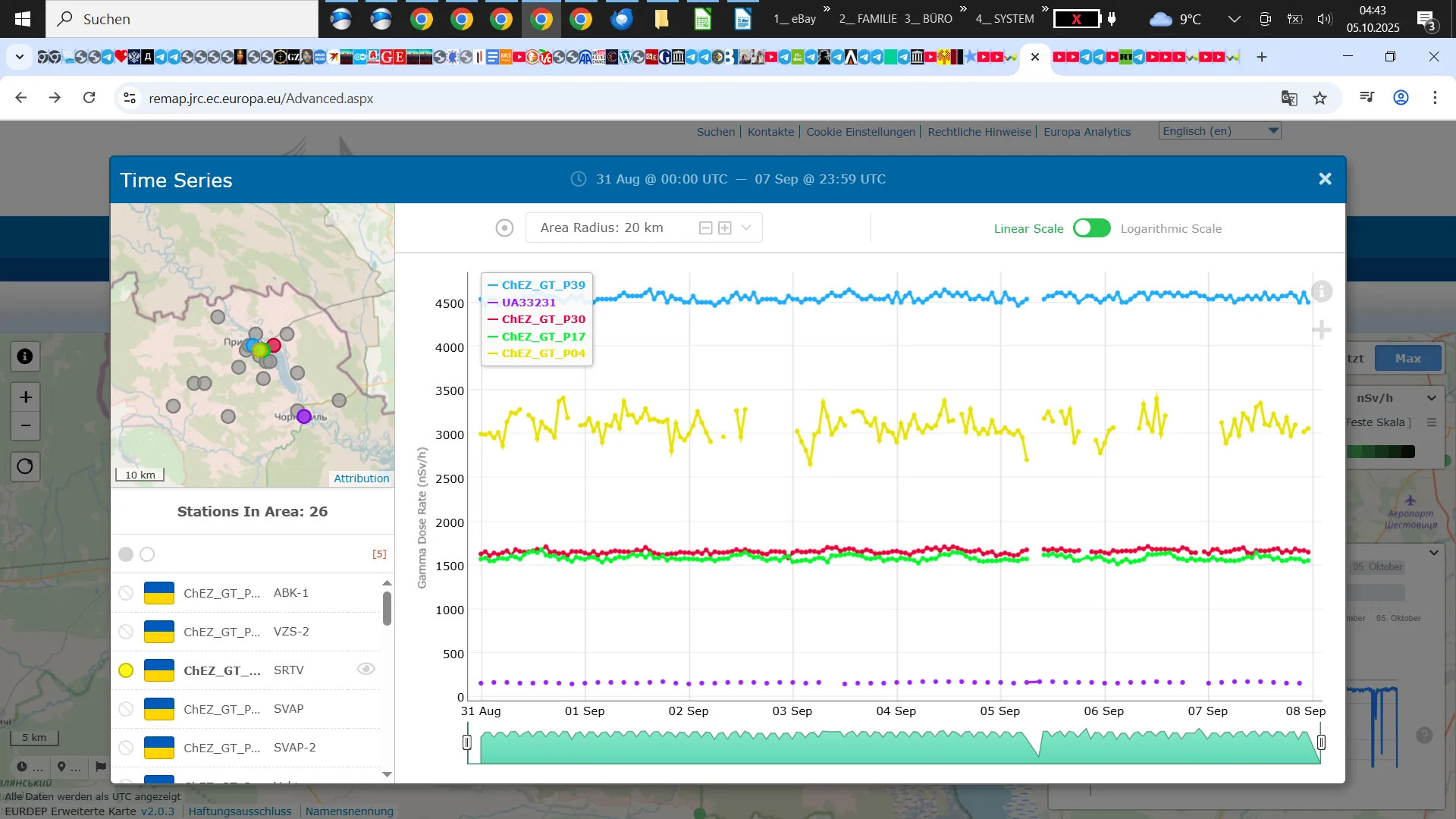Screen dimensions: 1456x819
Task: Toggle the SRTV station eye icon
Action: [366, 669]
